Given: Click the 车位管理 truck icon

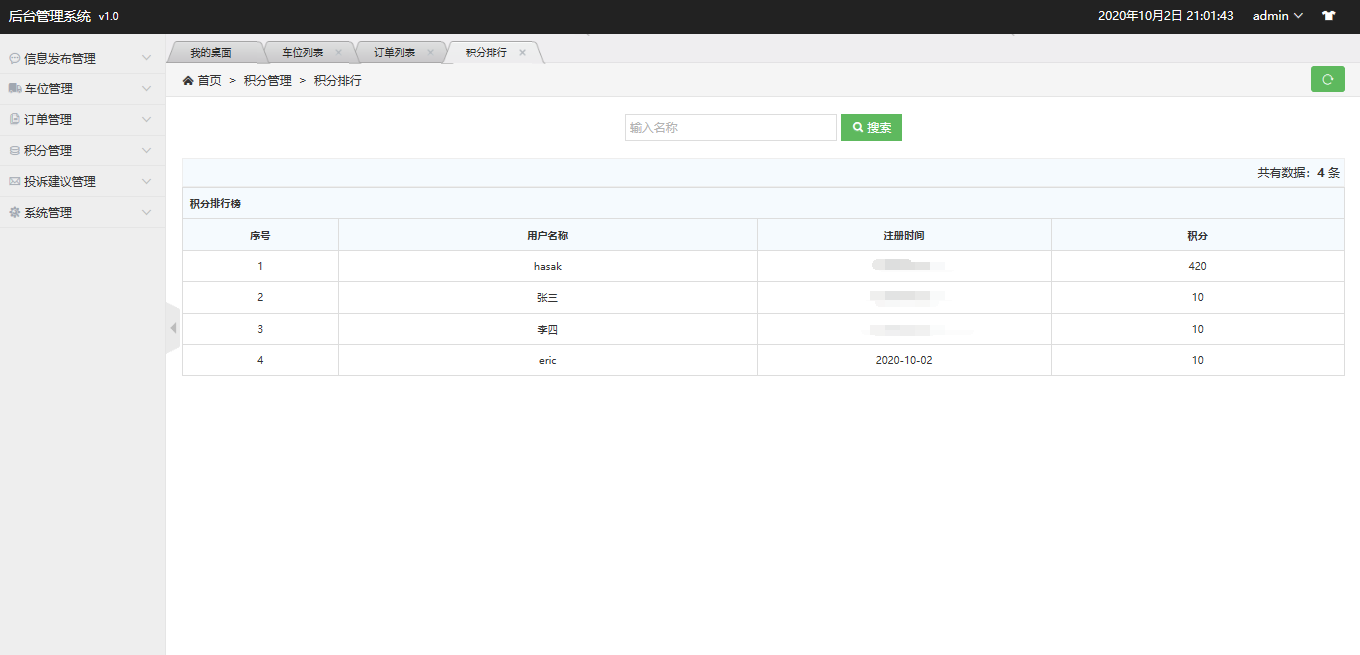Looking at the screenshot, I should tap(14, 89).
